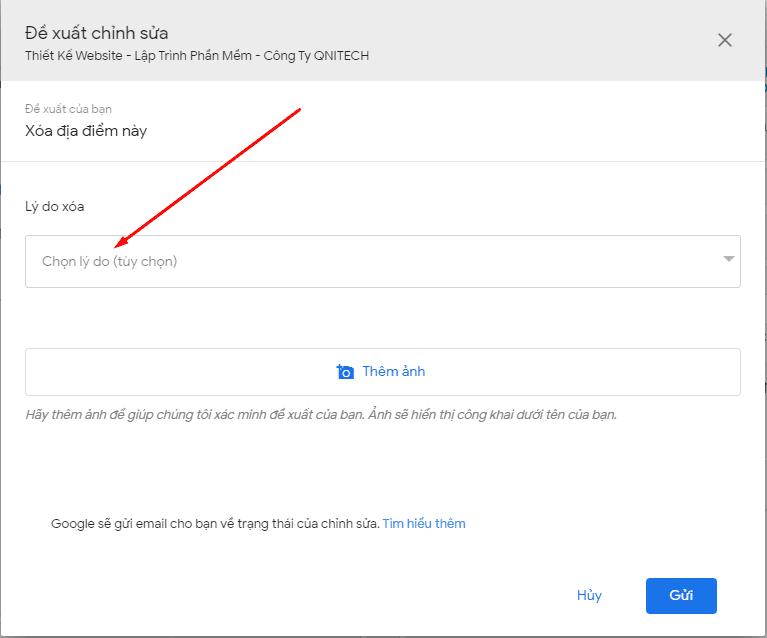Click the Đề xuất của bạn label
The image size is (767, 638).
coord(68,108)
